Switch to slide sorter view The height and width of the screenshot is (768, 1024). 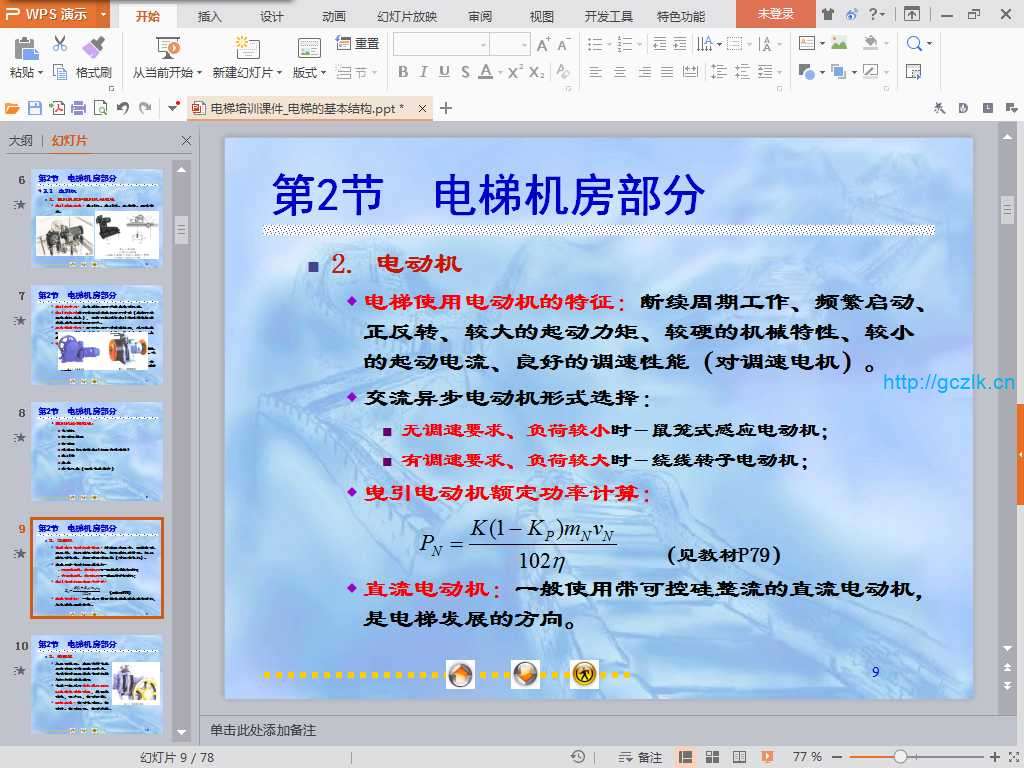(713, 757)
